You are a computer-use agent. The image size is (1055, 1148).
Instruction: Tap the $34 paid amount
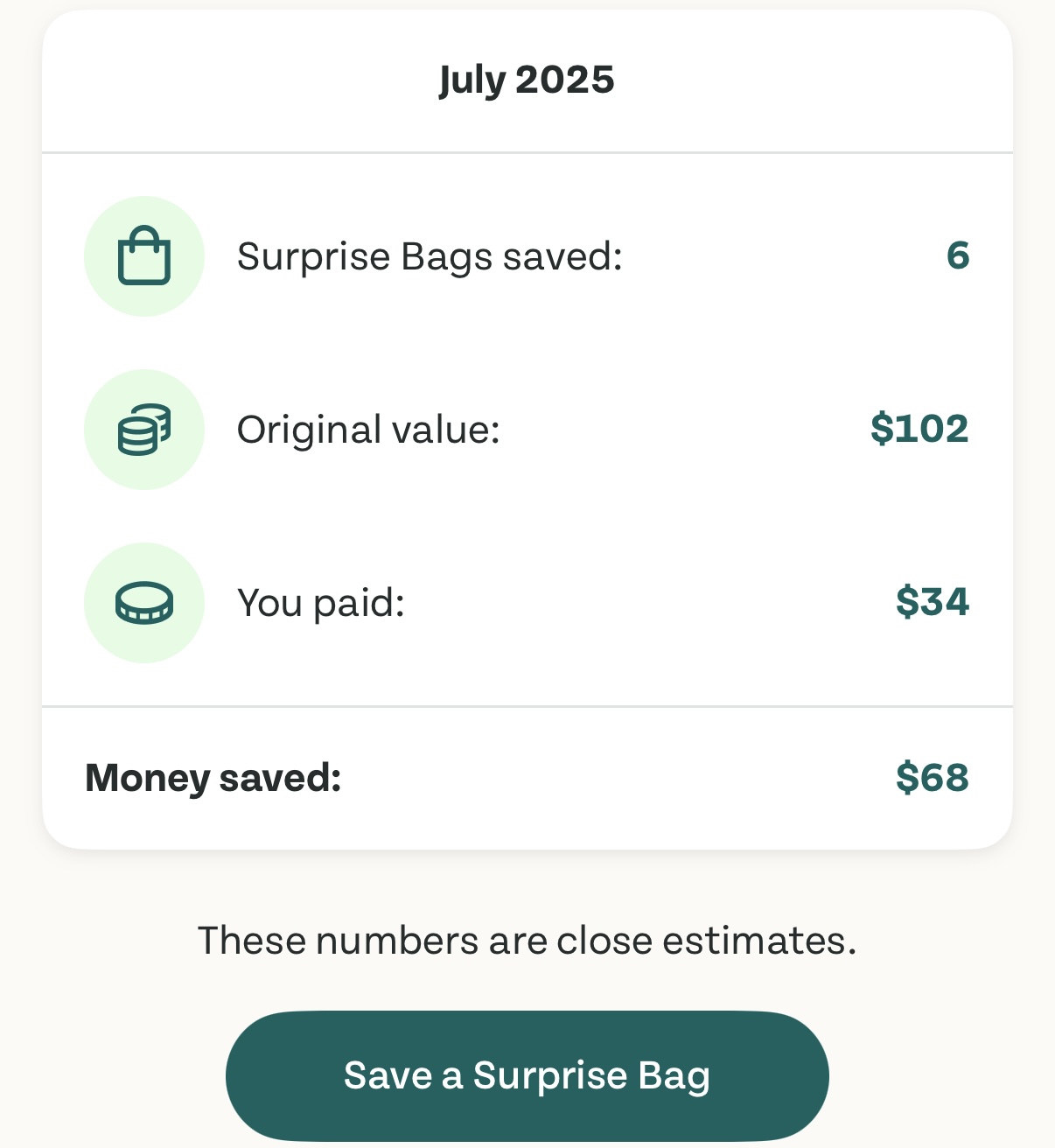coord(933,601)
